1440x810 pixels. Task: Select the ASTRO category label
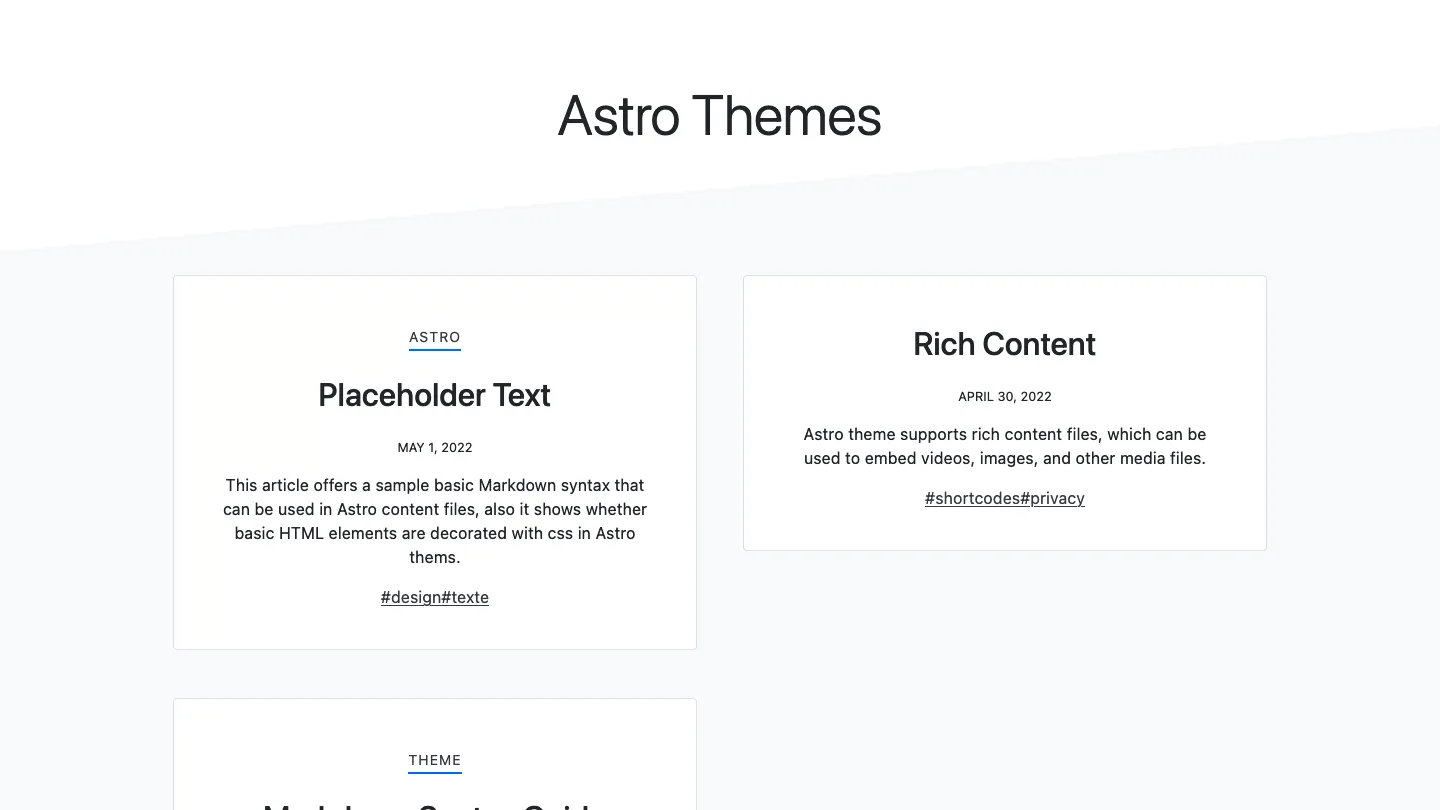tap(435, 338)
